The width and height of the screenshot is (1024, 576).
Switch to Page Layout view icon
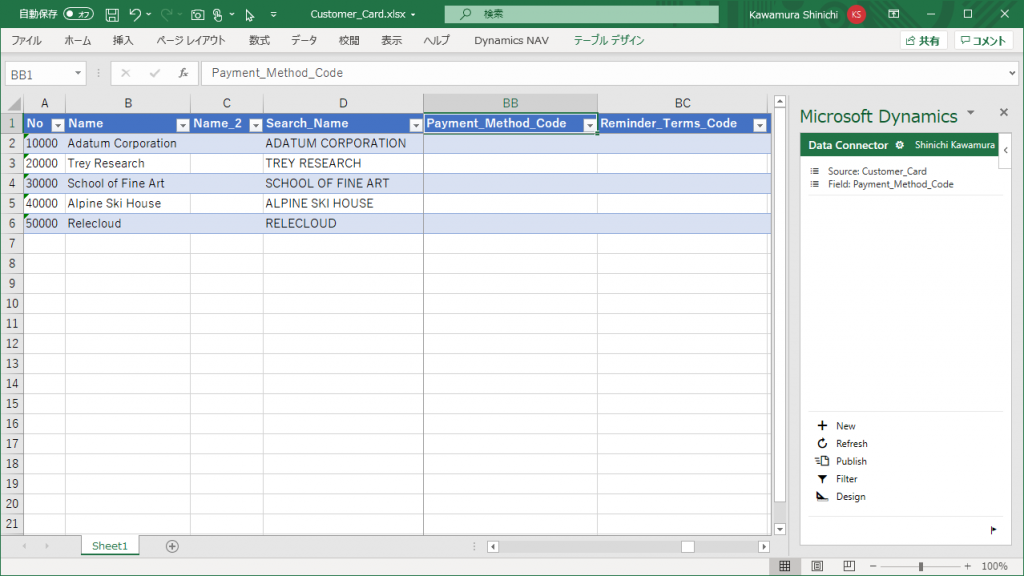[x=817, y=566]
